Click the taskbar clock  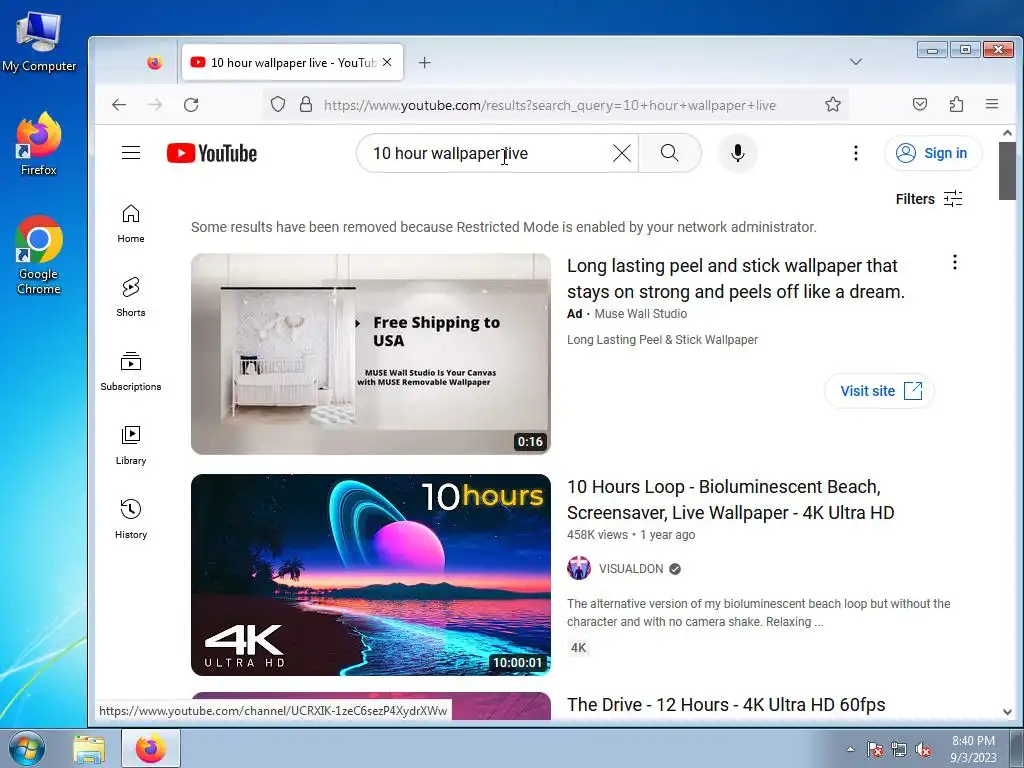(x=973, y=749)
